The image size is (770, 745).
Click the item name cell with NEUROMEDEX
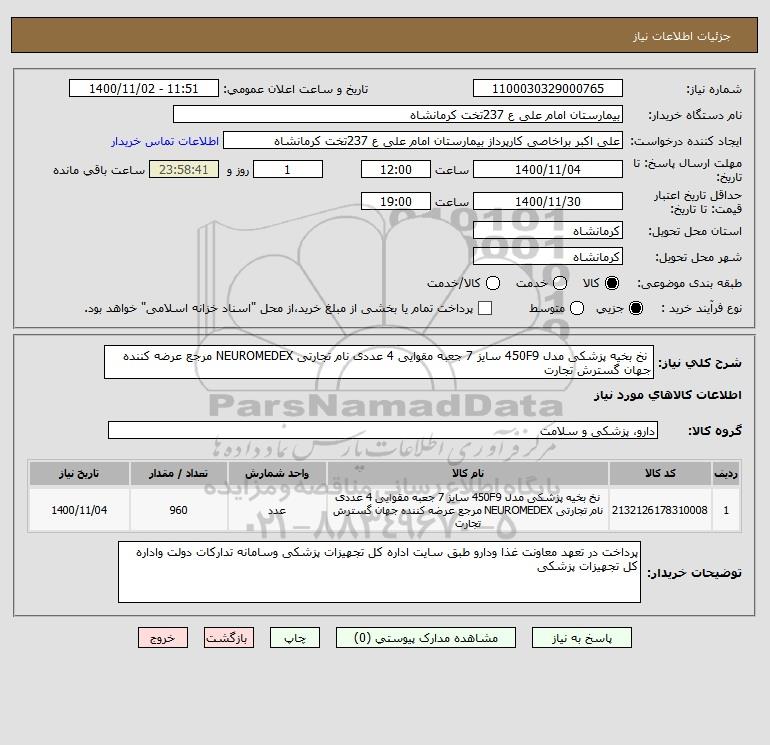[468, 510]
